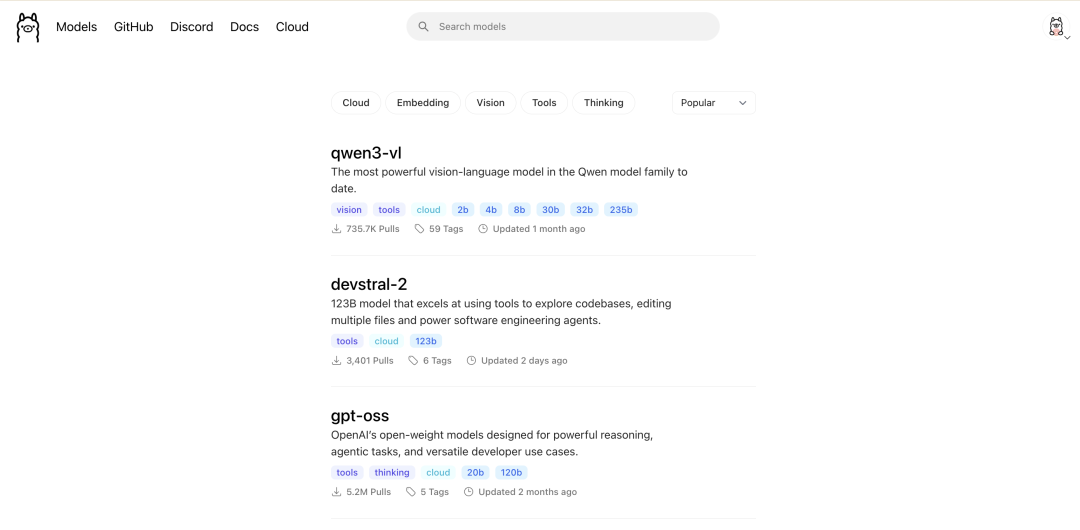Screen dimensions: 1080x530
Task: Click the gpt-oss description text
Action: point(492,443)
